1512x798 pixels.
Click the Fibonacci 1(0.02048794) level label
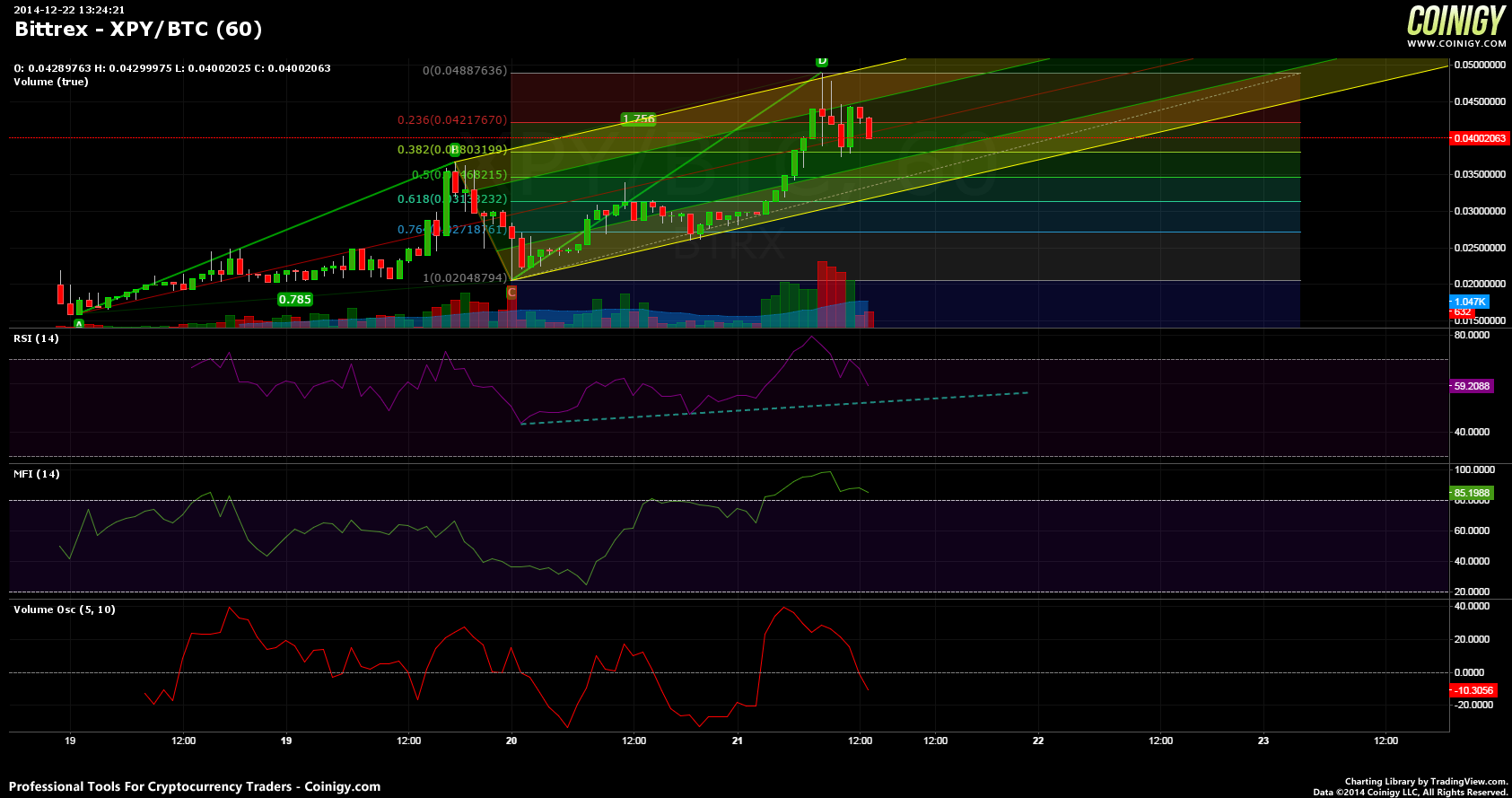tap(465, 278)
